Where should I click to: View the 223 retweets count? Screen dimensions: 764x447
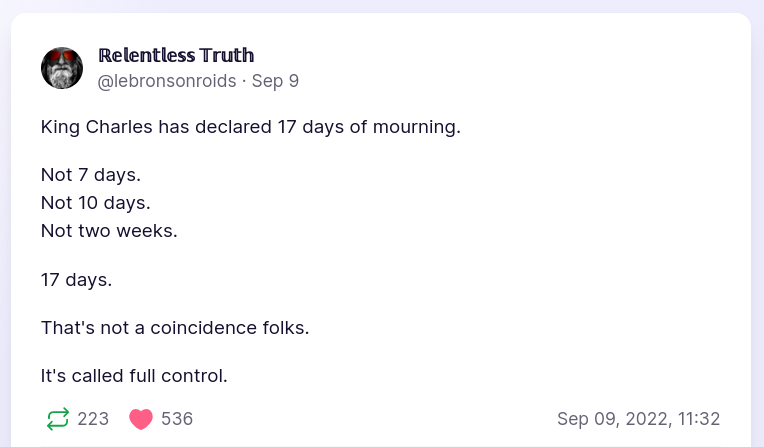93,419
